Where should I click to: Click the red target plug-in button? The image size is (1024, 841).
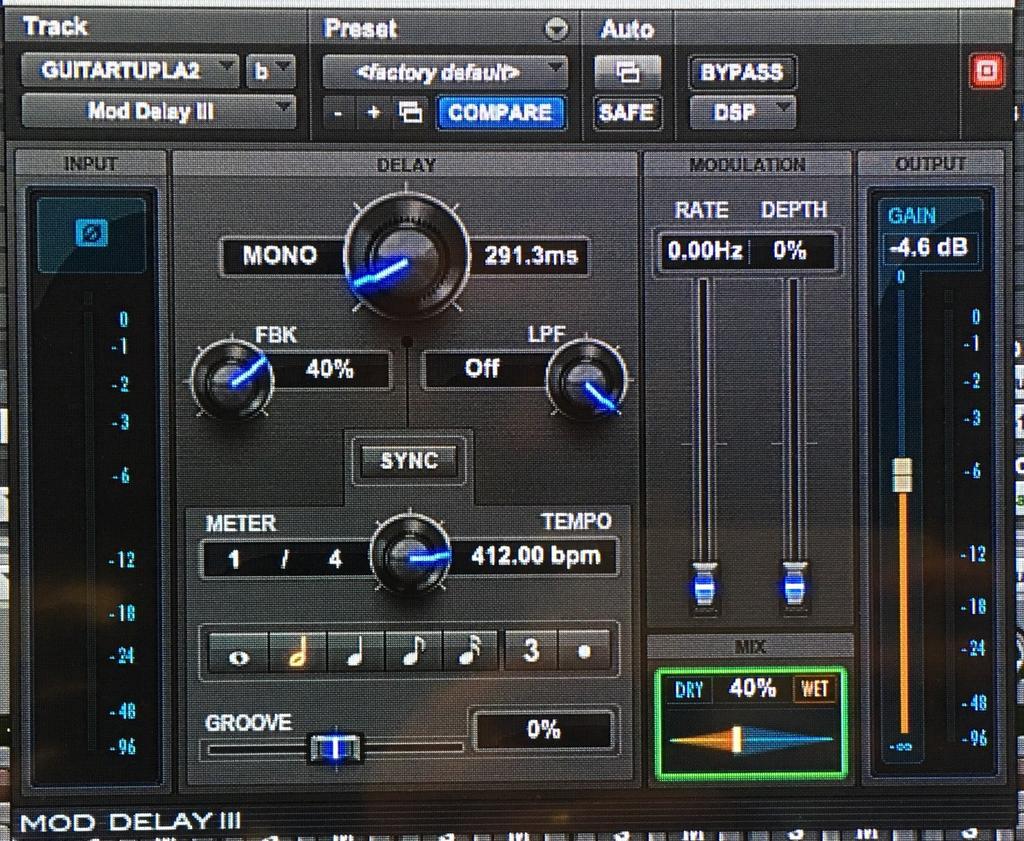coord(987,71)
